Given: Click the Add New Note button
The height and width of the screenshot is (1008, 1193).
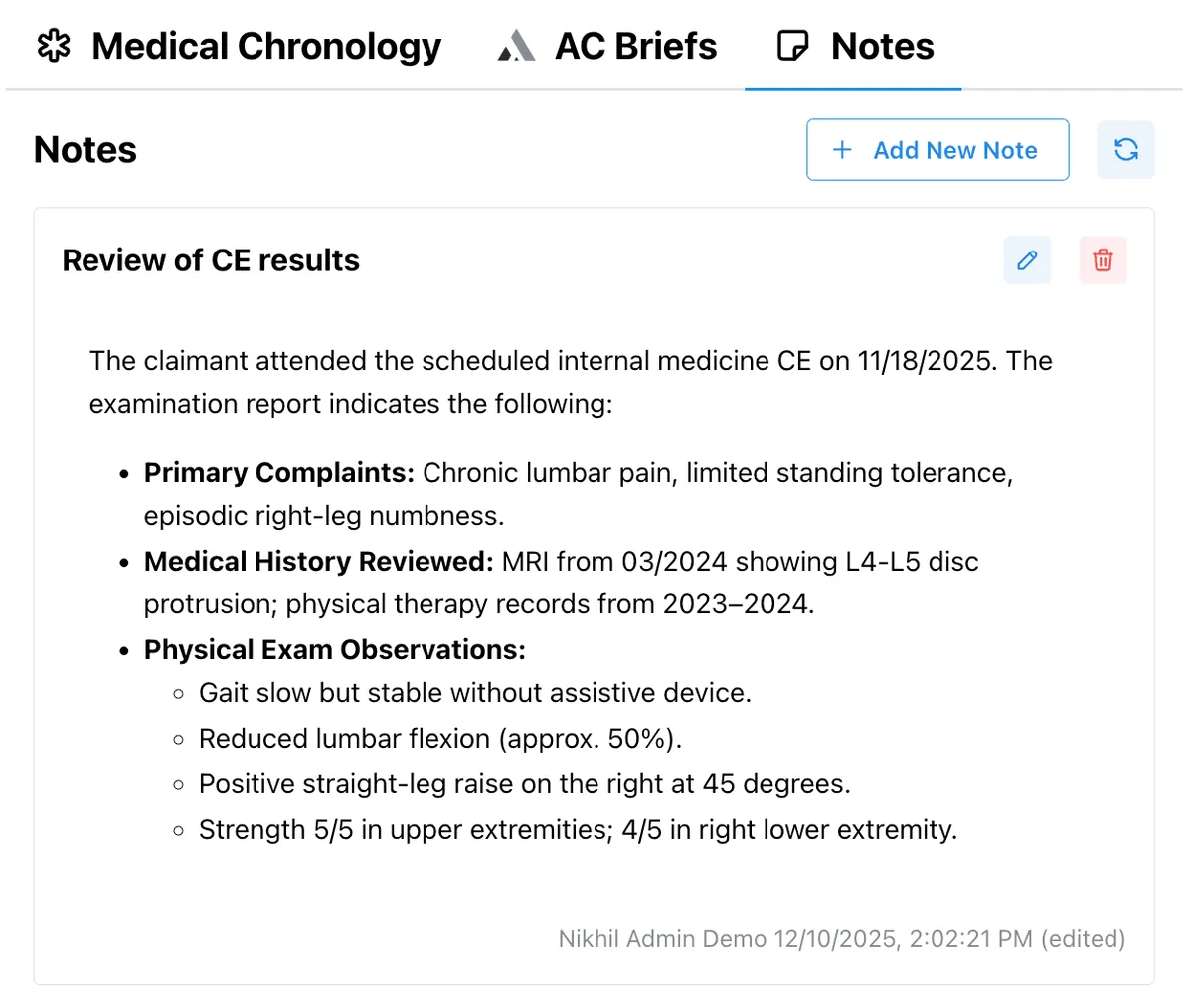Looking at the screenshot, I should 937,150.
